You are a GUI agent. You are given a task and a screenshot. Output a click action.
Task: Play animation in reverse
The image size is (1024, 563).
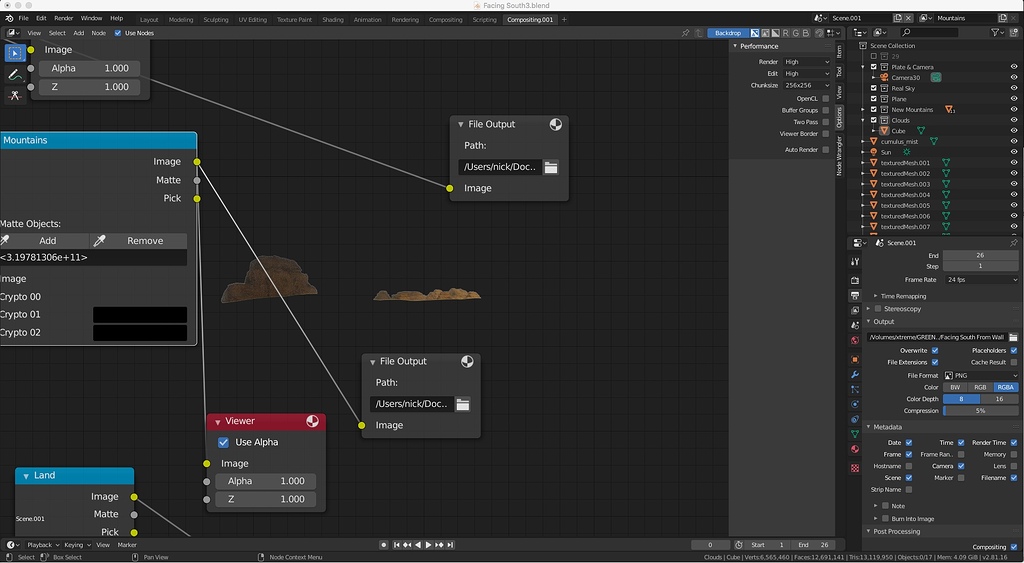[418, 545]
